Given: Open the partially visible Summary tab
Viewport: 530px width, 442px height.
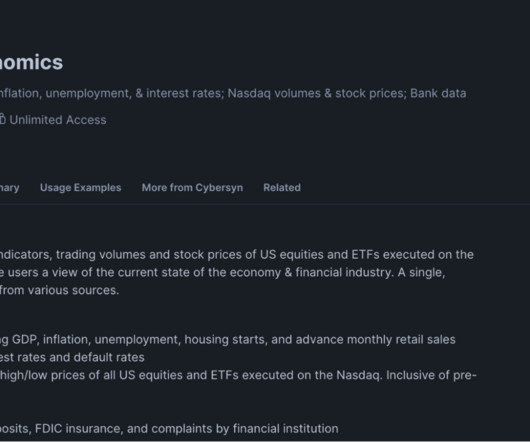Looking at the screenshot, I should point(9,188).
